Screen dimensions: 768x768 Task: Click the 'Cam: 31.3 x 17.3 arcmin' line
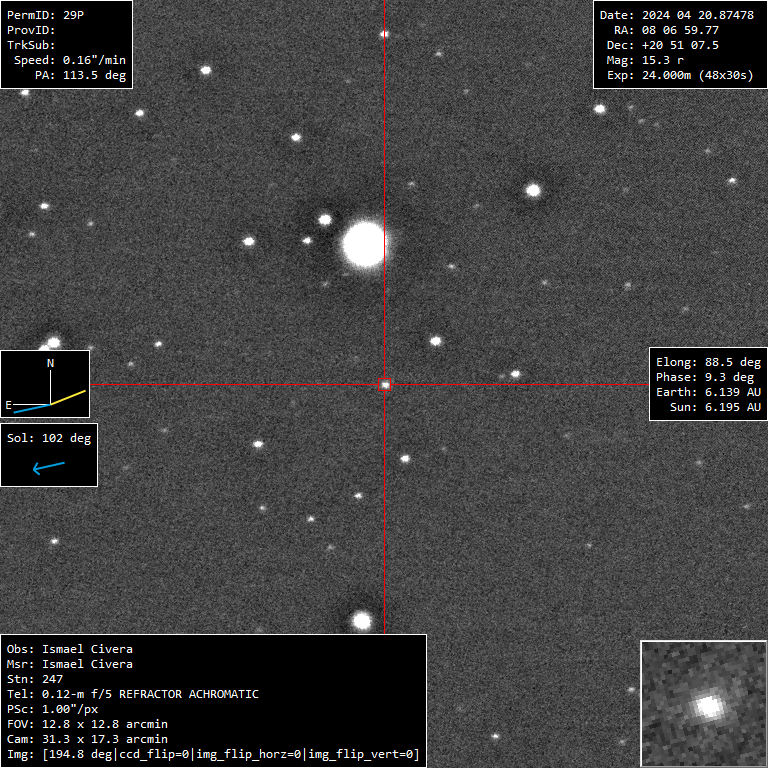point(87,739)
